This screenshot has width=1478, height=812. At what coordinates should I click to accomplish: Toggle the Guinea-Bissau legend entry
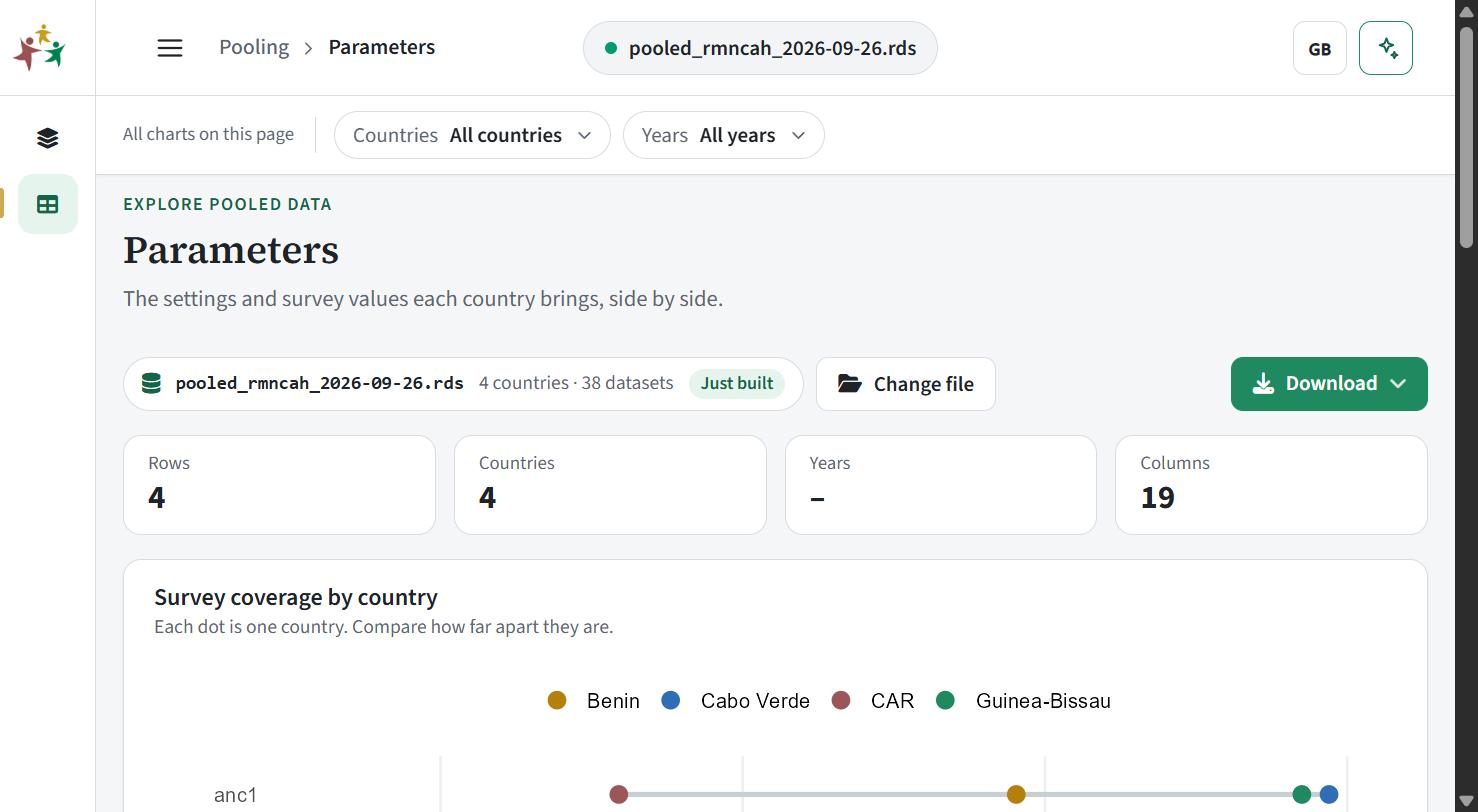coord(1023,701)
